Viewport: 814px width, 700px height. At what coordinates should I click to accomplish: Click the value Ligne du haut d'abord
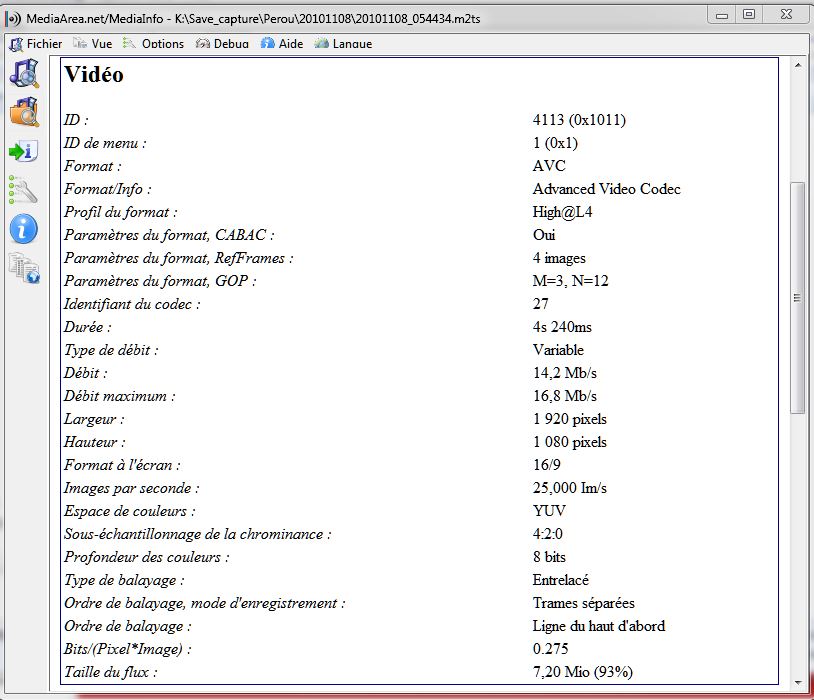[599, 626]
